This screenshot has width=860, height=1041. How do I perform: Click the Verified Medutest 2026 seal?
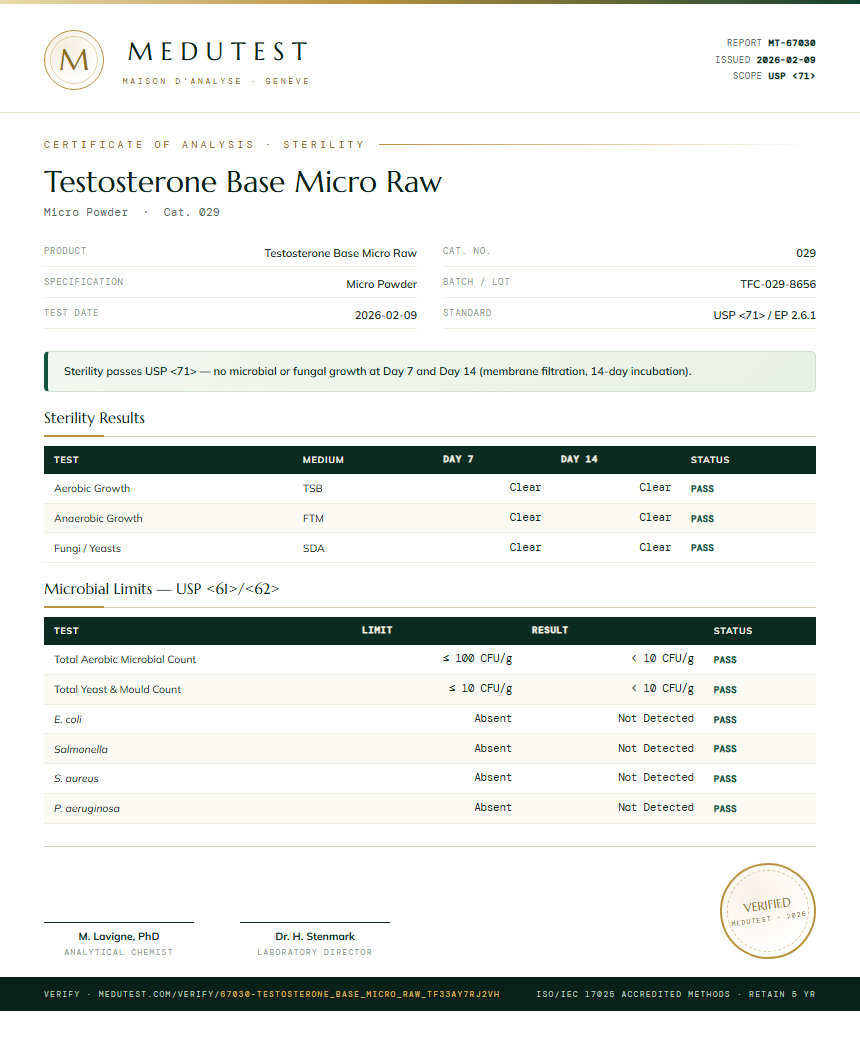pos(768,911)
